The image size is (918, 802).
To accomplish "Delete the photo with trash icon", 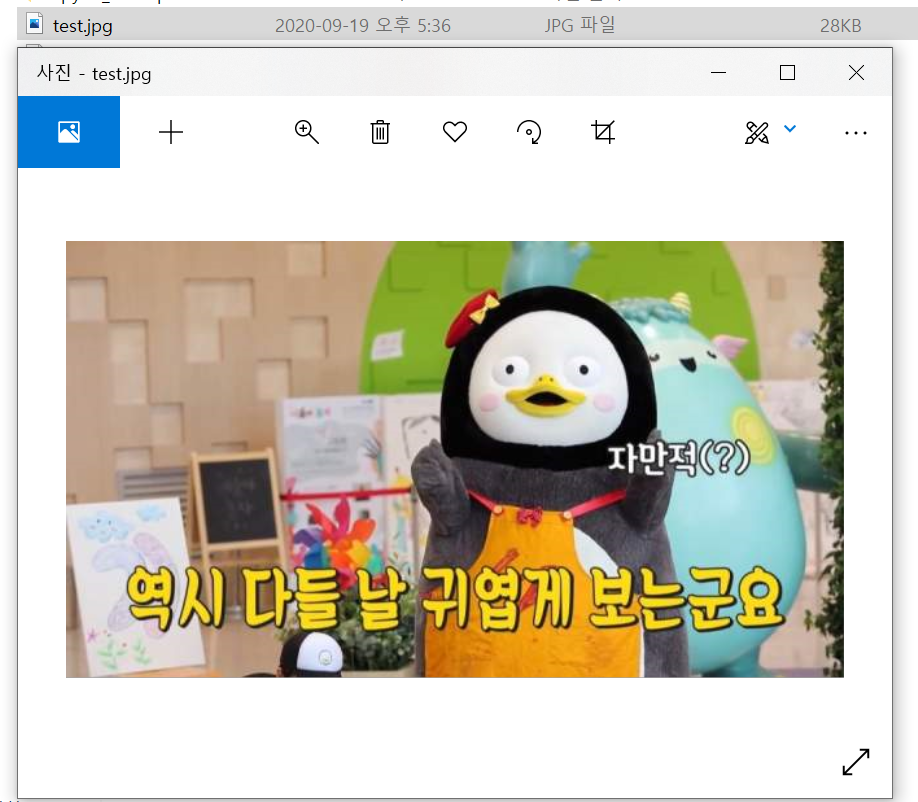I will [x=380, y=132].
